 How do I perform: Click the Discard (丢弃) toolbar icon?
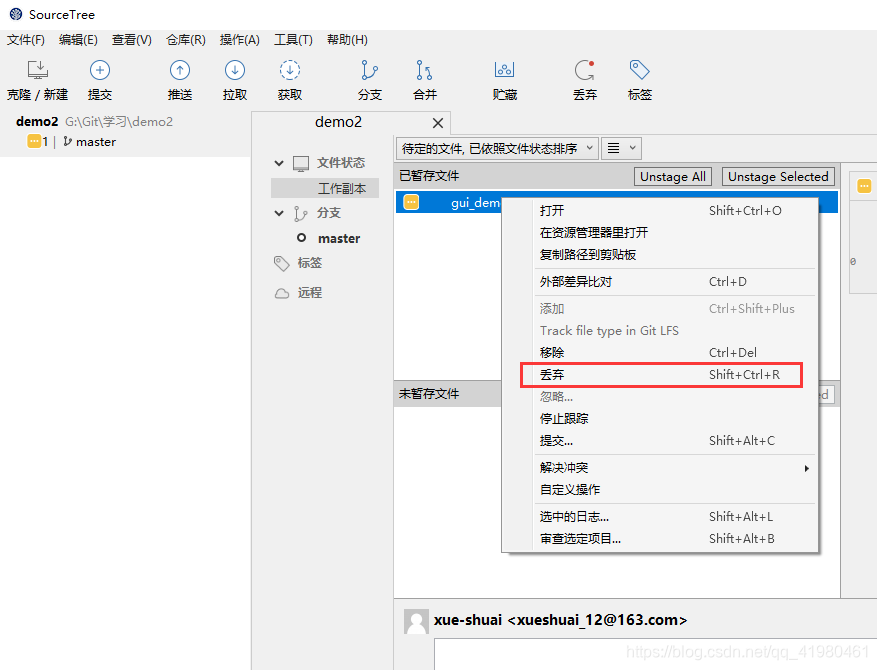click(585, 70)
